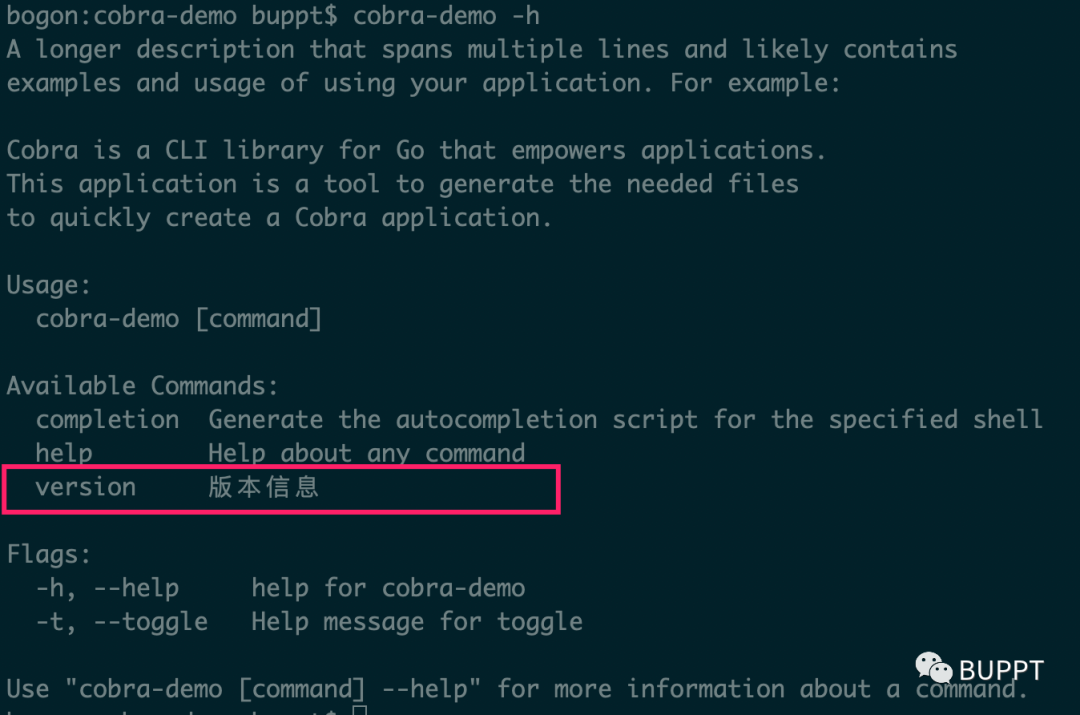Click 'Help about any command' description

[366, 453]
